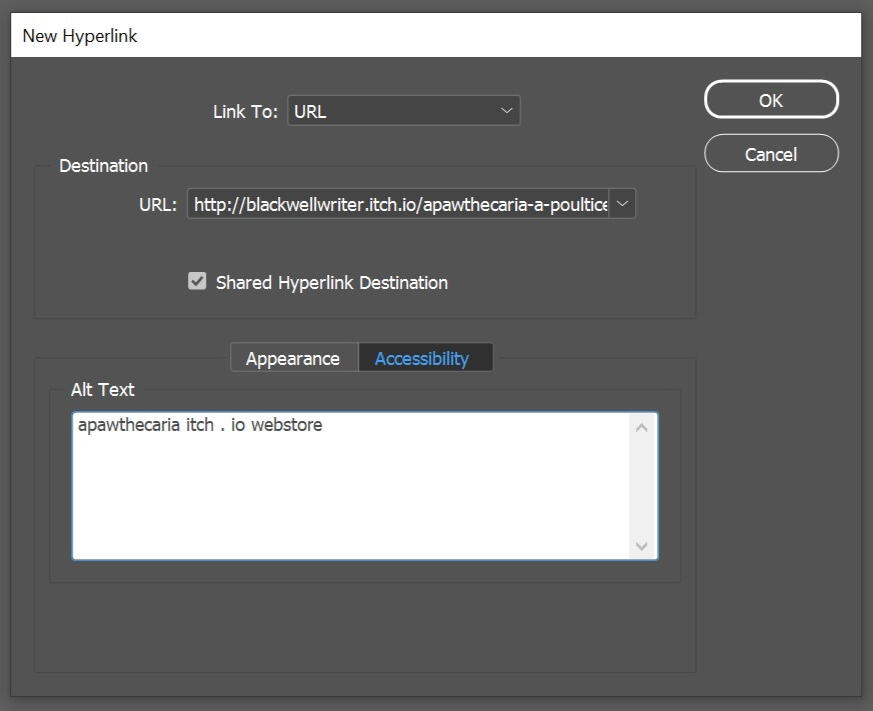The height and width of the screenshot is (711, 873).
Task: Click the URL dropdown chevron icon
Action: 622,203
